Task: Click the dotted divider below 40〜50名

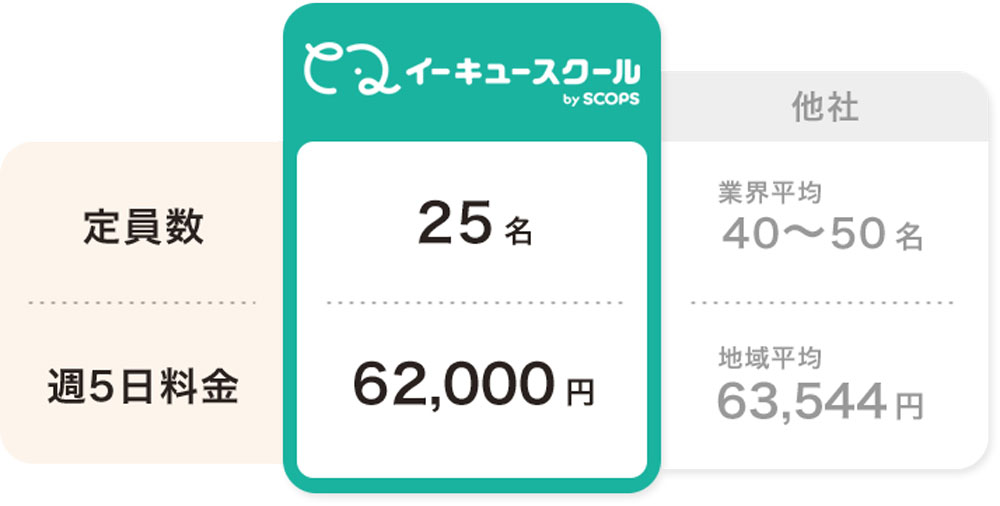Action: click(822, 302)
